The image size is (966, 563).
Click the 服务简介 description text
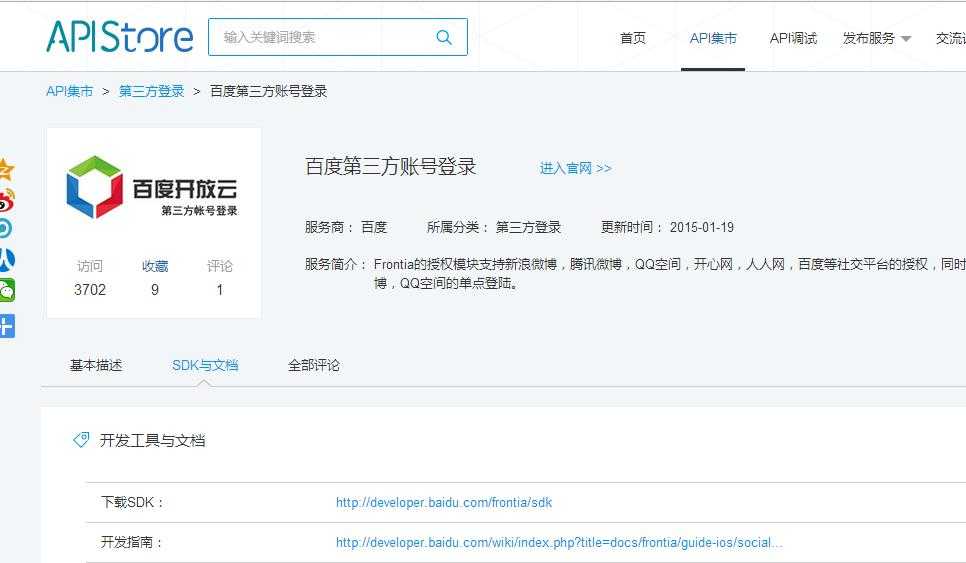(670, 273)
